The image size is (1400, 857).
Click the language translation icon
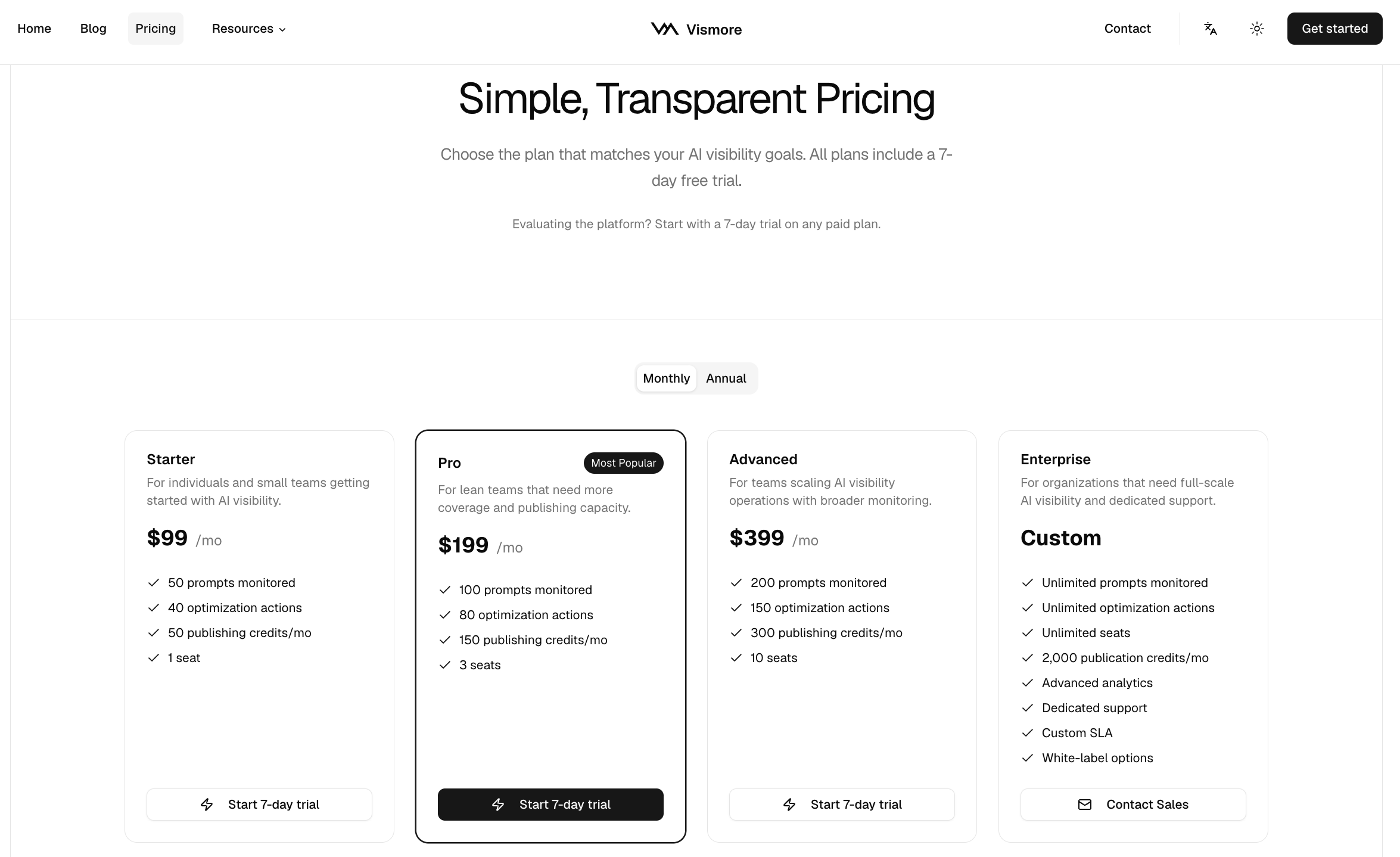[1210, 29]
